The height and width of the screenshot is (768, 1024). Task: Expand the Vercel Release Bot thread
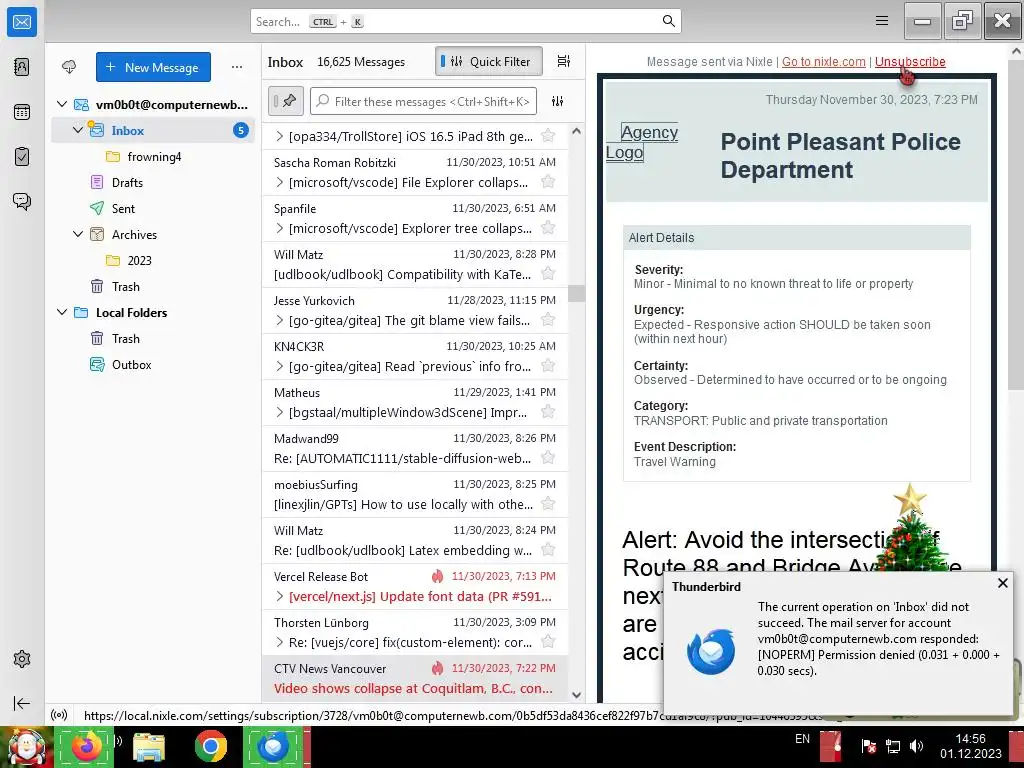click(x=280, y=596)
